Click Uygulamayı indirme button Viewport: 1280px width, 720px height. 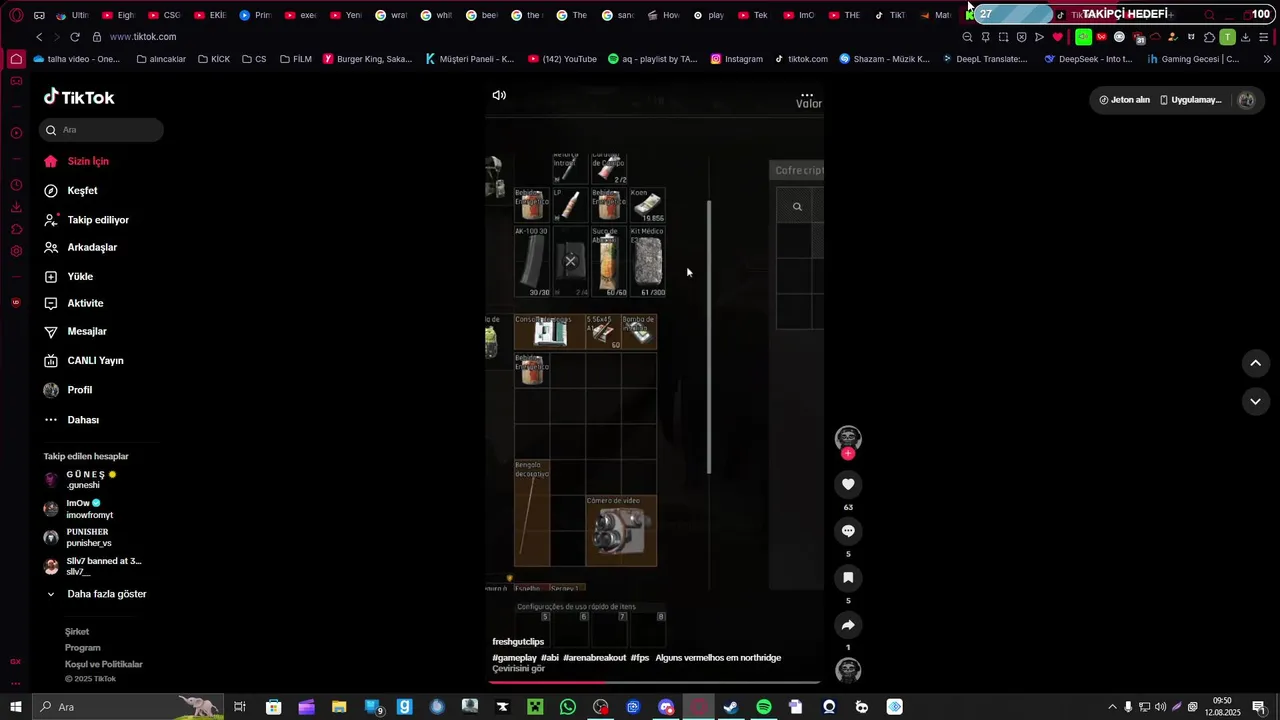[x=1191, y=100]
